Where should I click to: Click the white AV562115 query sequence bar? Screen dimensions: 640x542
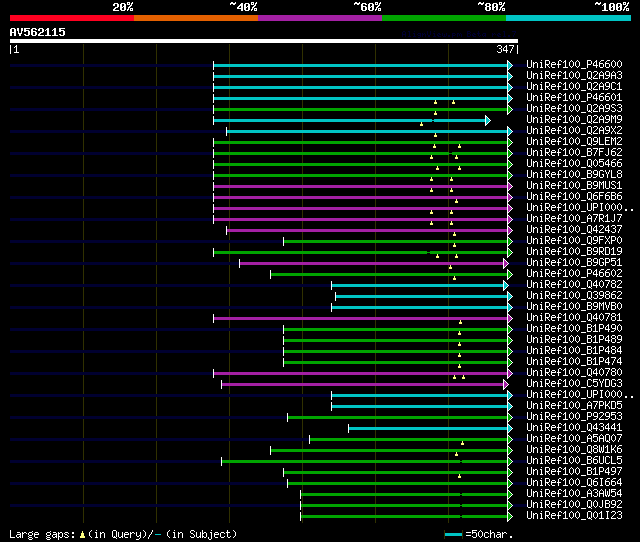click(264, 41)
